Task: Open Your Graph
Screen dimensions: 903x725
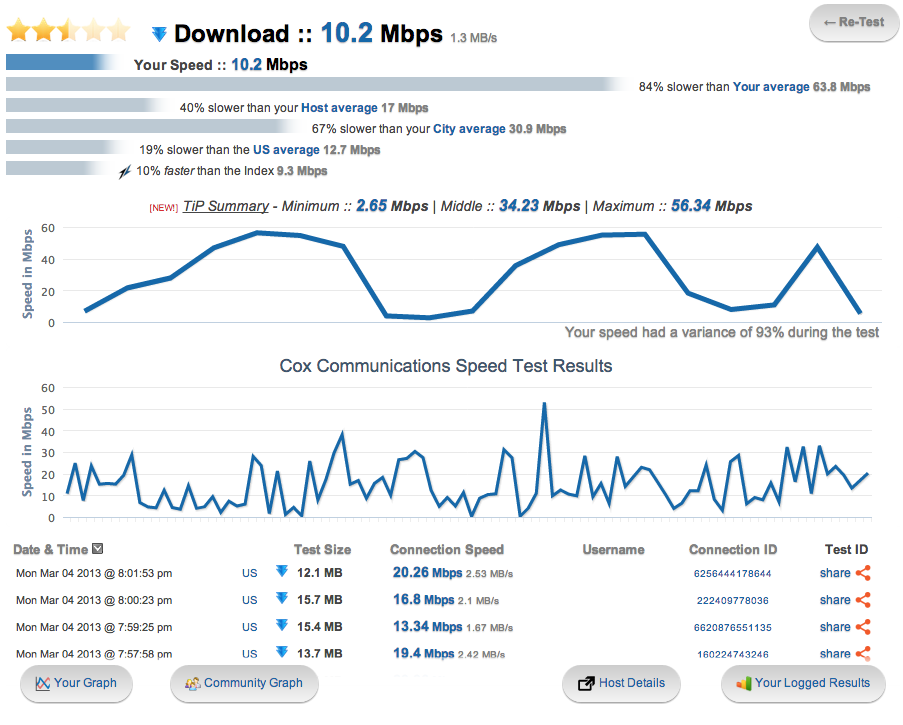Action: tap(77, 684)
